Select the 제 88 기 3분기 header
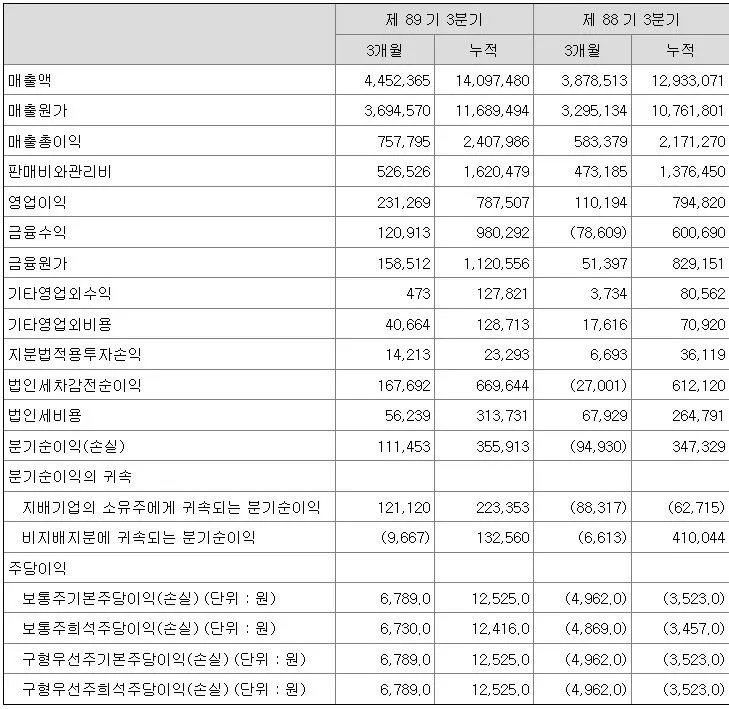Image resolution: width=729 pixels, height=709 pixels. (x=631, y=20)
